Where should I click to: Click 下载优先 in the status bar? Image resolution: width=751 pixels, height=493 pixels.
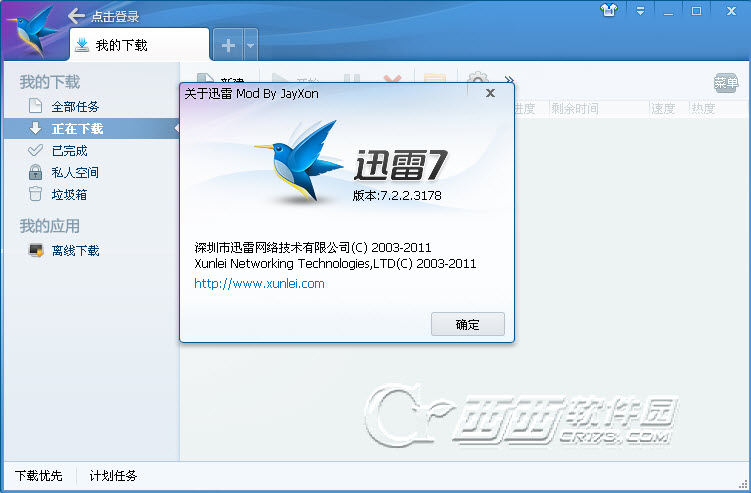click(x=38, y=476)
